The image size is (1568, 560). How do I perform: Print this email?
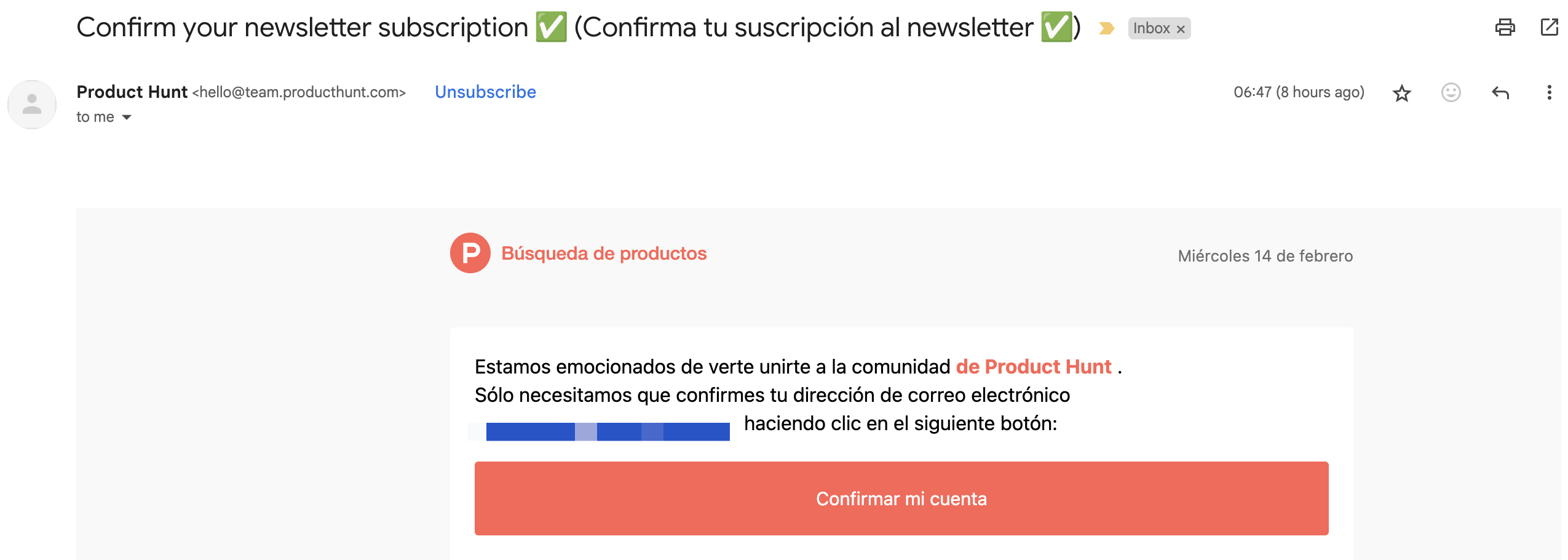1505,27
